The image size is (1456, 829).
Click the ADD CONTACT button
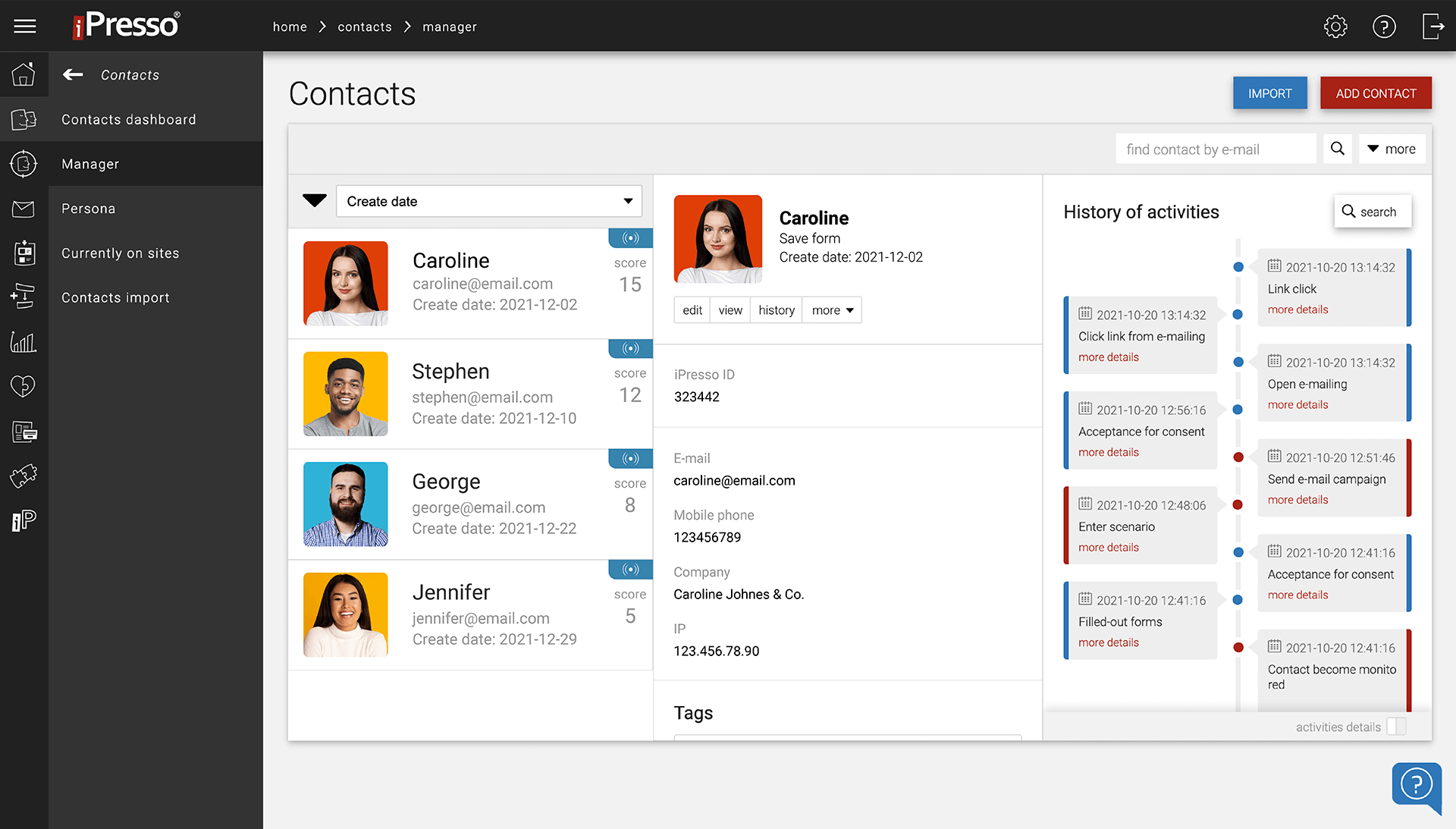click(x=1376, y=93)
